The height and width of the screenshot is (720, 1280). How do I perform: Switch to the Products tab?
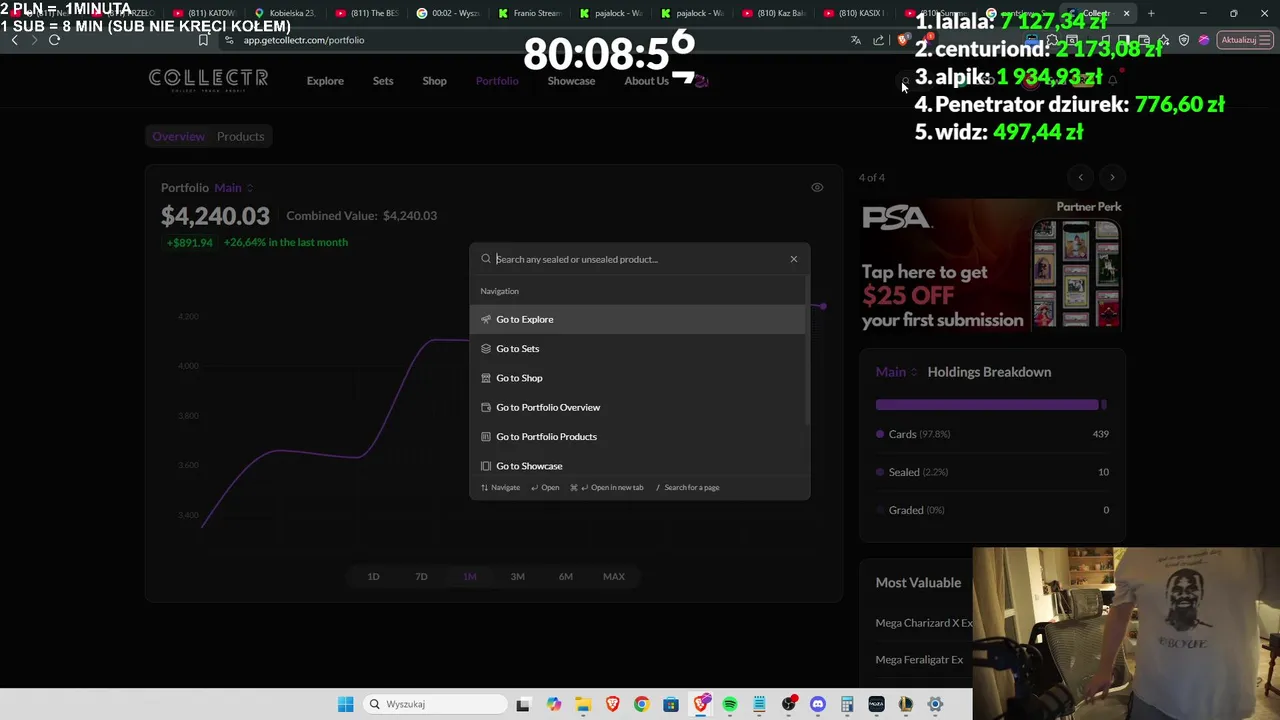(240, 136)
